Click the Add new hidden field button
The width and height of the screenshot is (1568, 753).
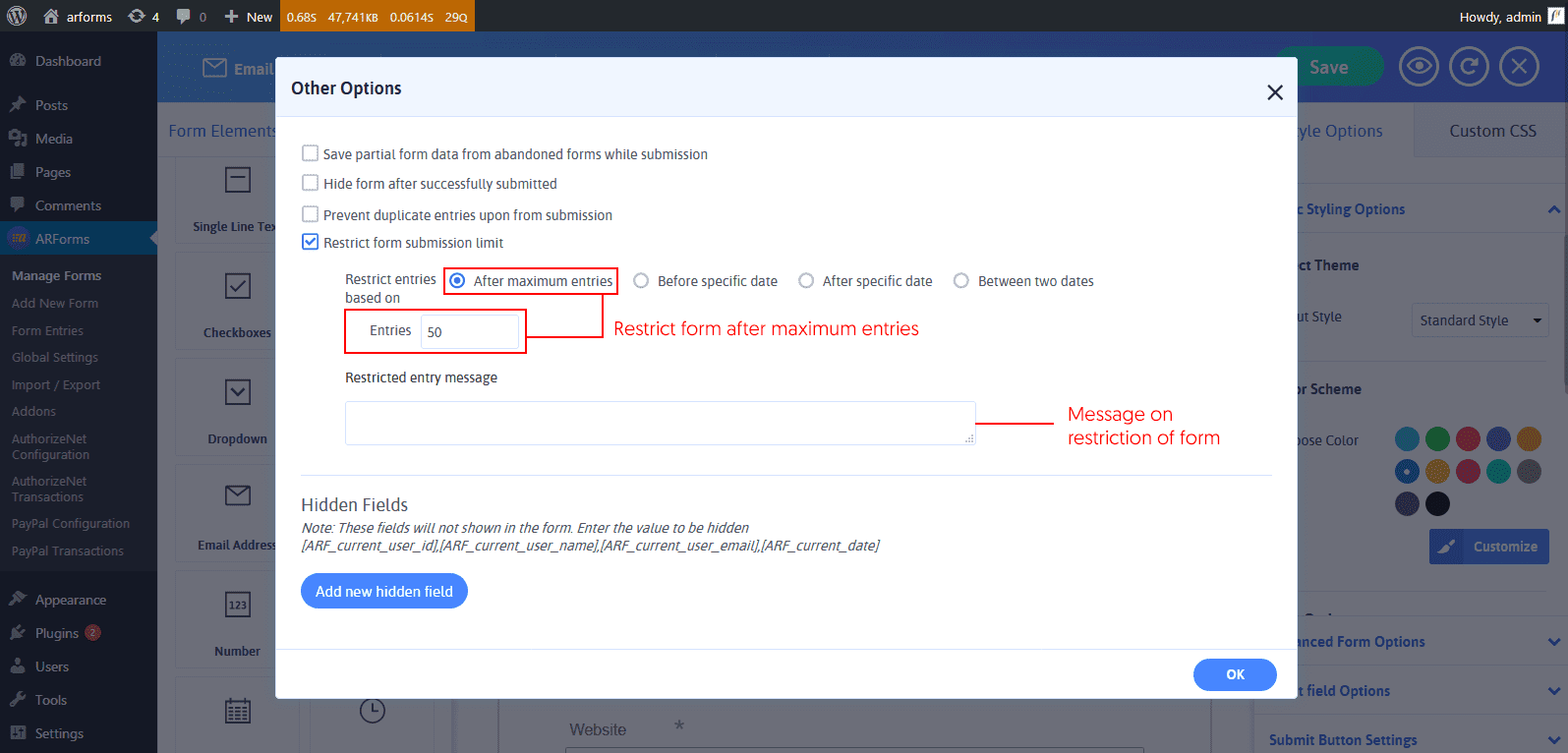(x=383, y=591)
